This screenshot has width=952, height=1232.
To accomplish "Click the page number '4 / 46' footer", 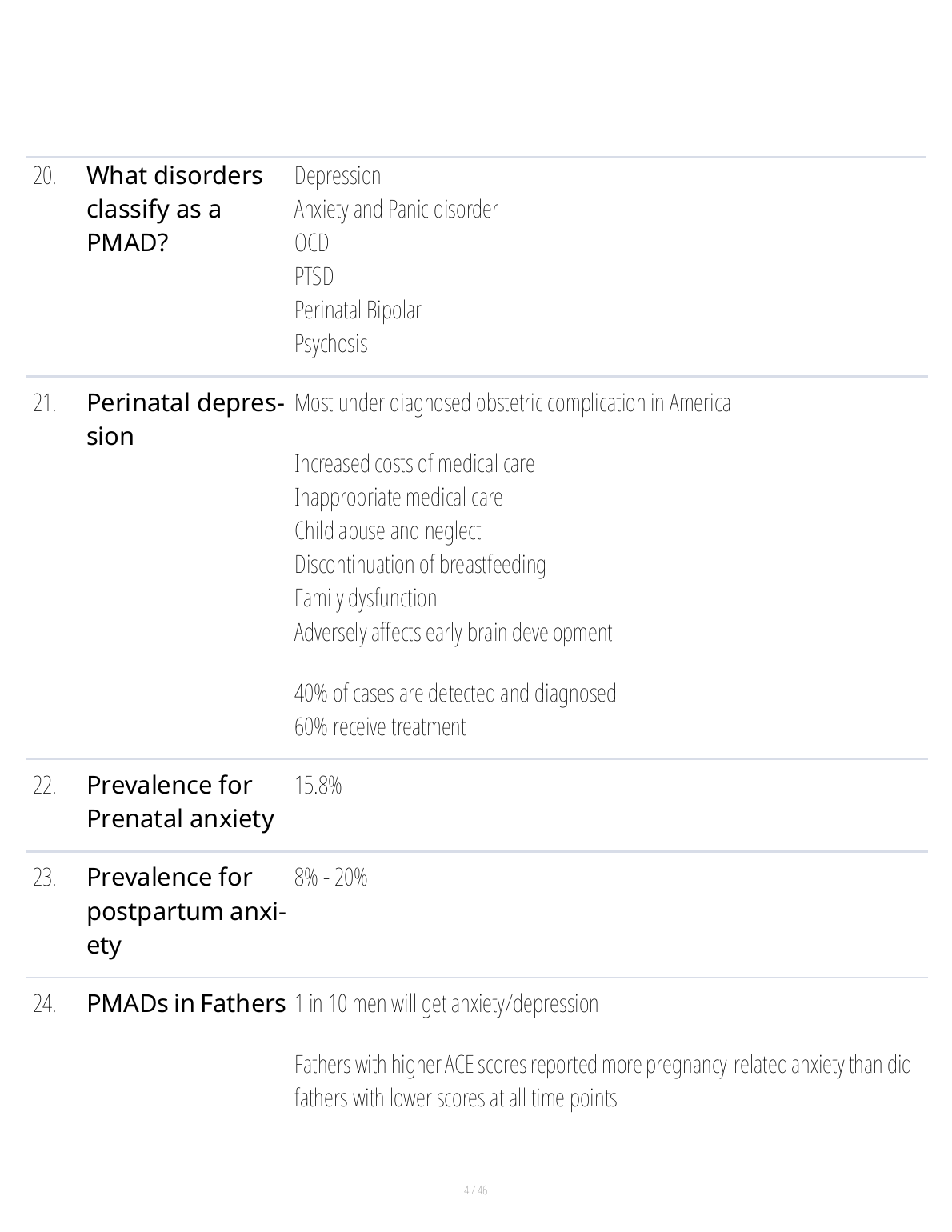I will click(475, 1190).
